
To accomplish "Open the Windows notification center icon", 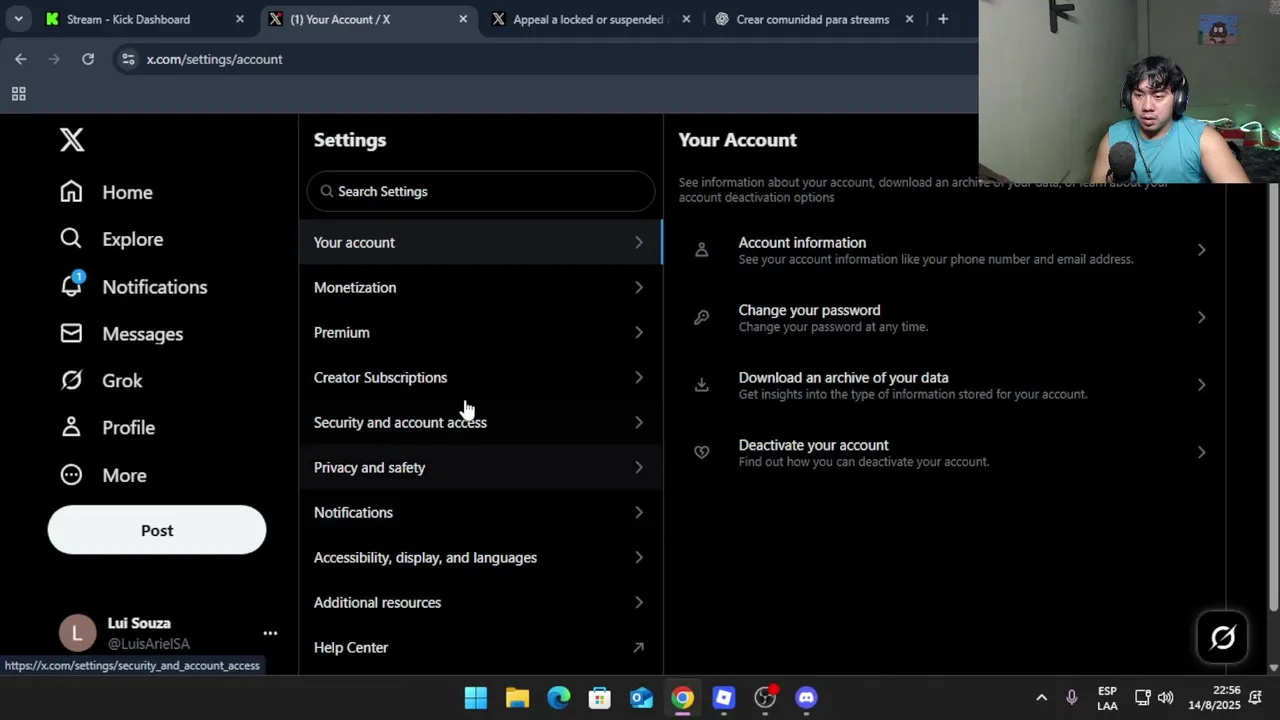I will coord(1256,698).
